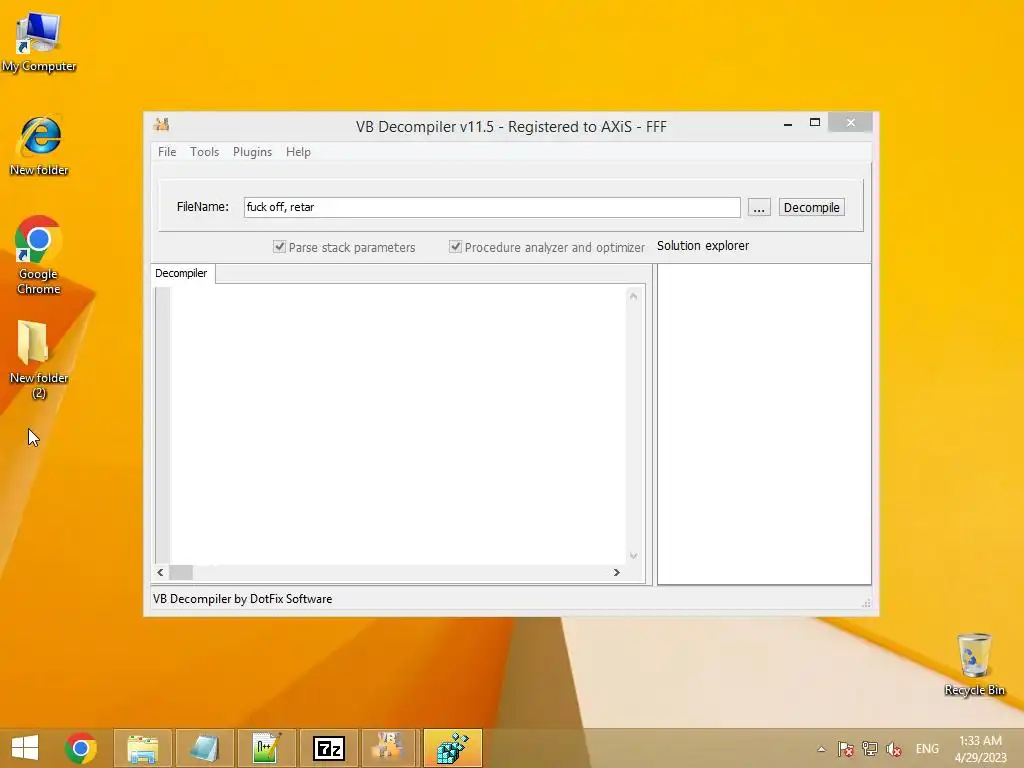The image size is (1024, 768).
Task: Open the tilted notebook taskbar icon
Action: 204,748
